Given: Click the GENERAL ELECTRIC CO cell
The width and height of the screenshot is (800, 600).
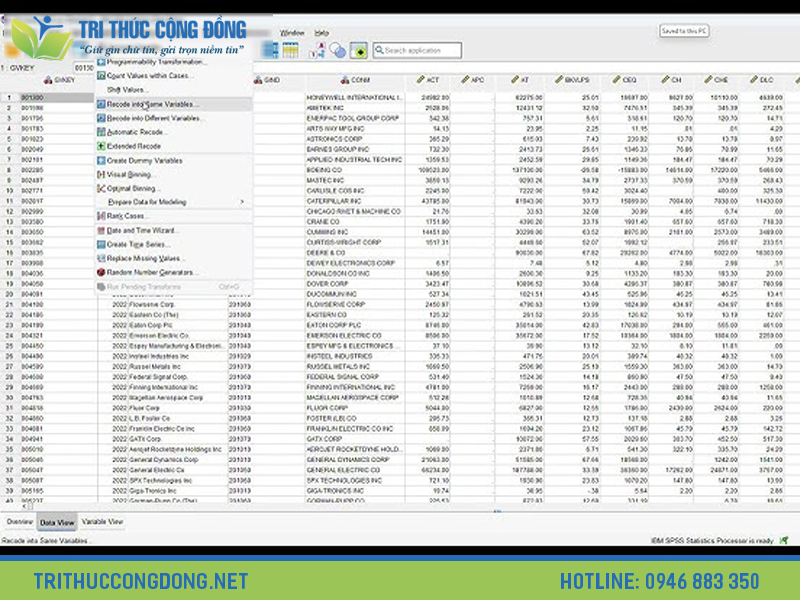Looking at the screenshot, I should click(355, 470).
